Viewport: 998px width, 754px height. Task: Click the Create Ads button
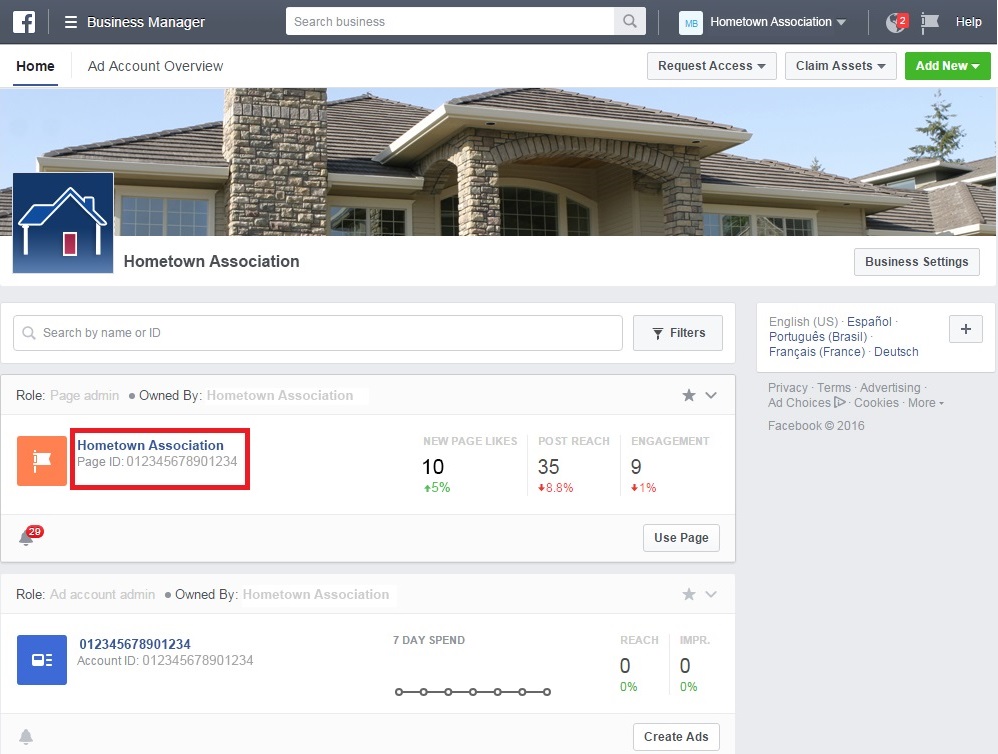click(676, 737)
